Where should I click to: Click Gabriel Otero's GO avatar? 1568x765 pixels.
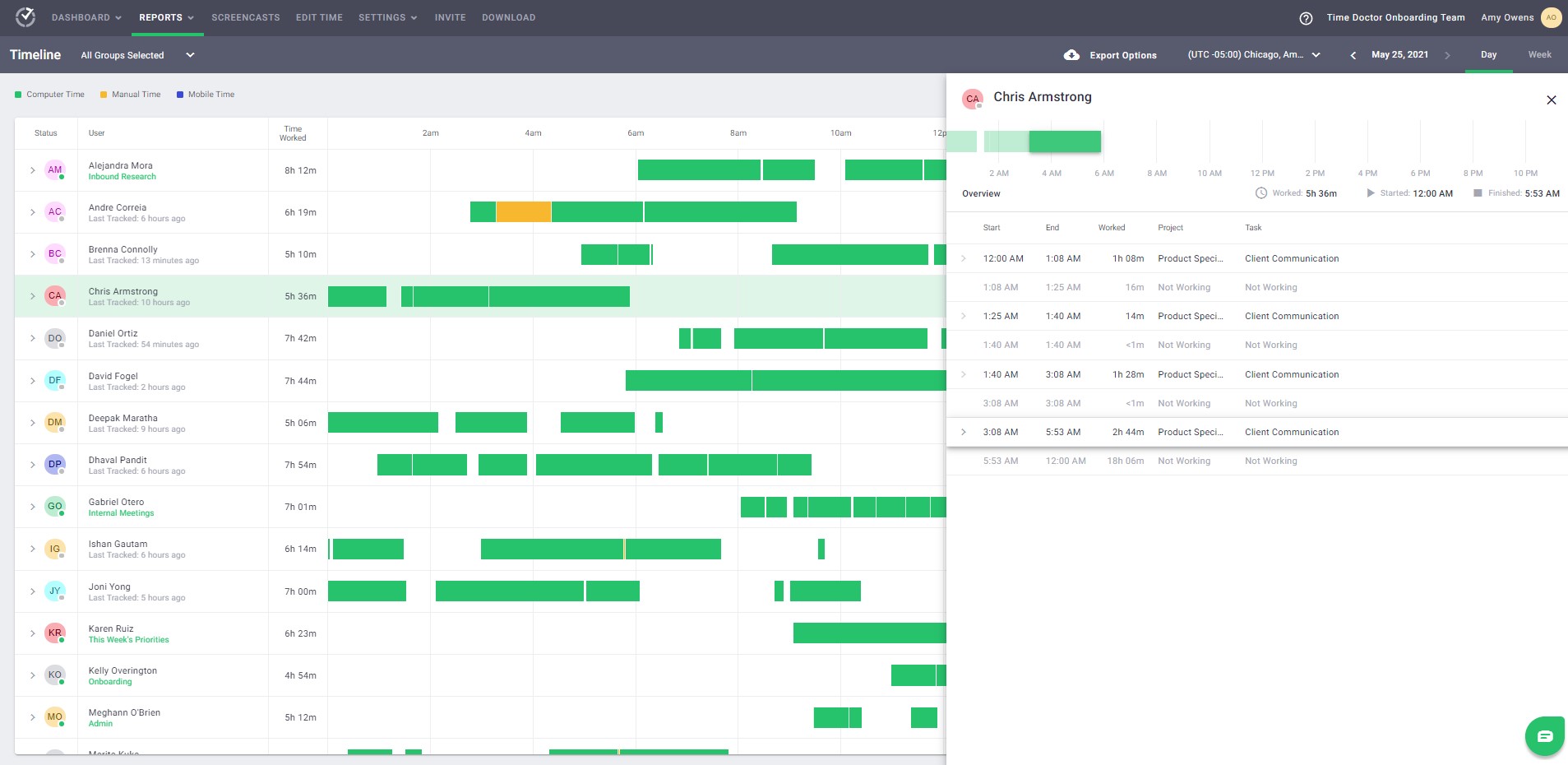click(55, 507)
